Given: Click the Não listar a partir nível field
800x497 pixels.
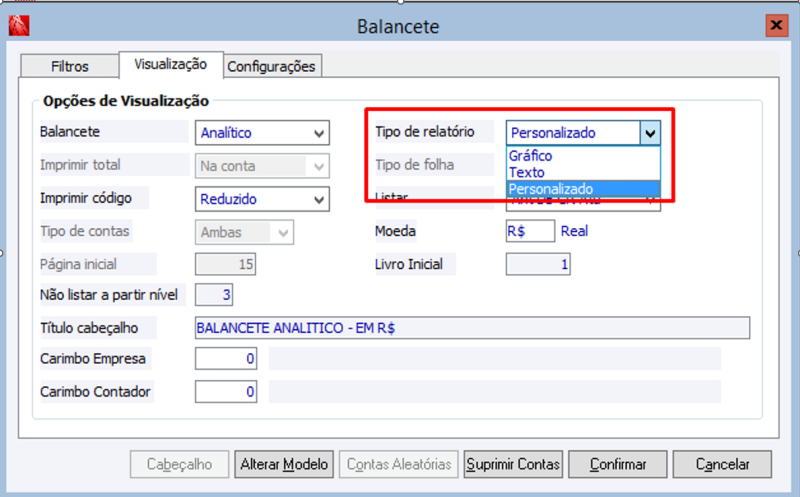Looking at the screenshot, I should 214,295.
